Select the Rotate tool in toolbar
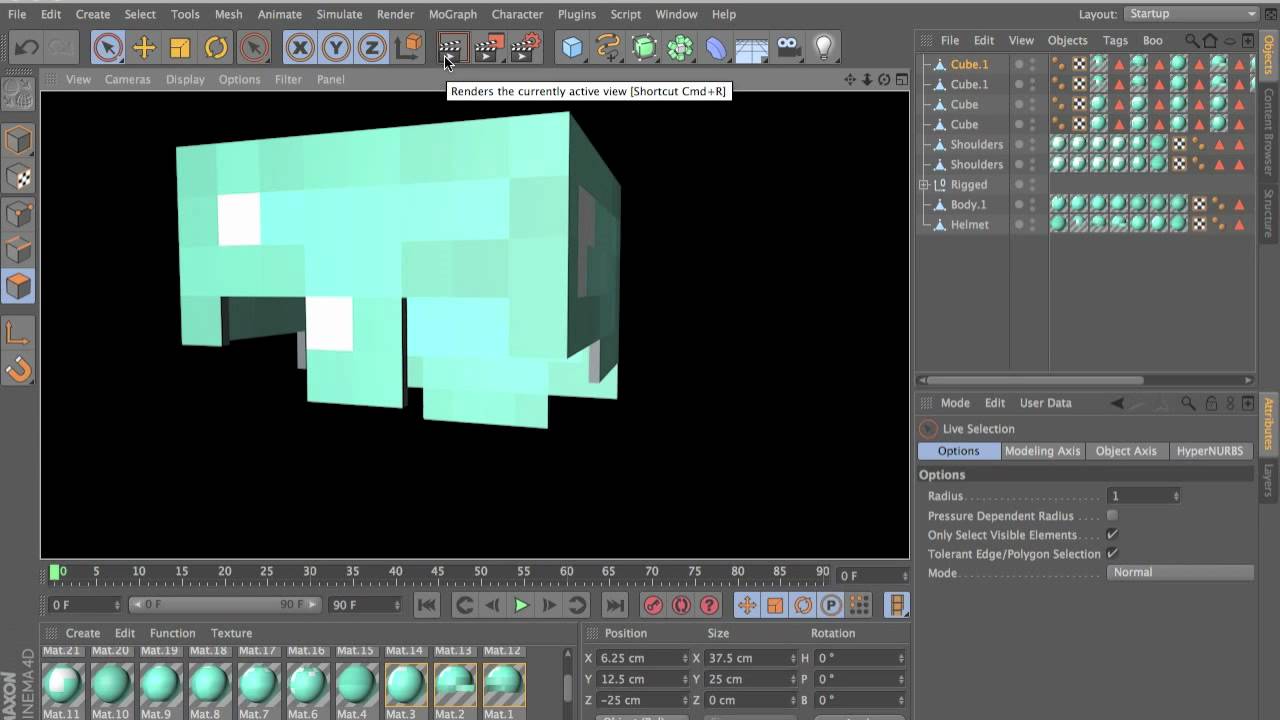This screenshot has width=1280, height=720. [x=216, y=47]
